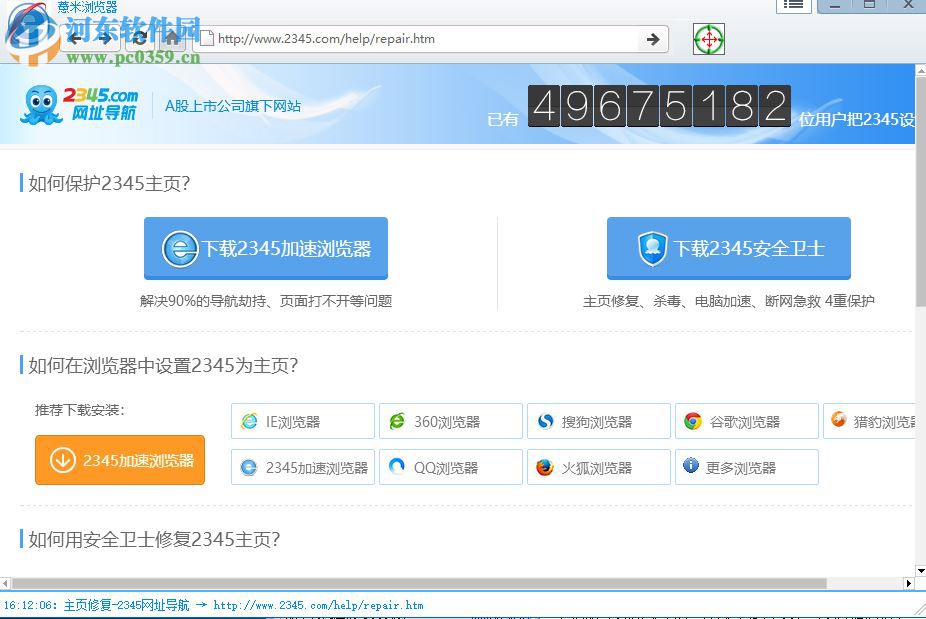Click the browser forward arrow
Viewport: 926px width, 619px height.
pyautogui.click(x=106, y=39)
